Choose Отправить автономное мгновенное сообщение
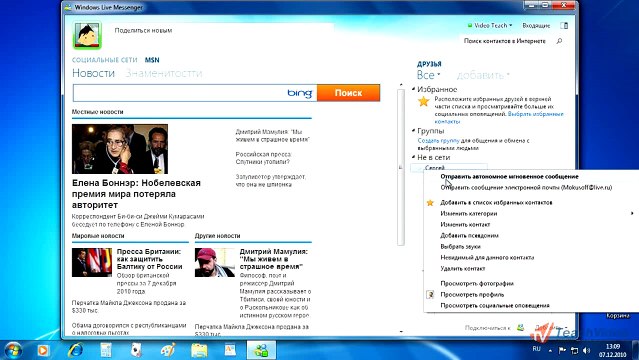This screenshot has height=360, width=639. point(509,177)
